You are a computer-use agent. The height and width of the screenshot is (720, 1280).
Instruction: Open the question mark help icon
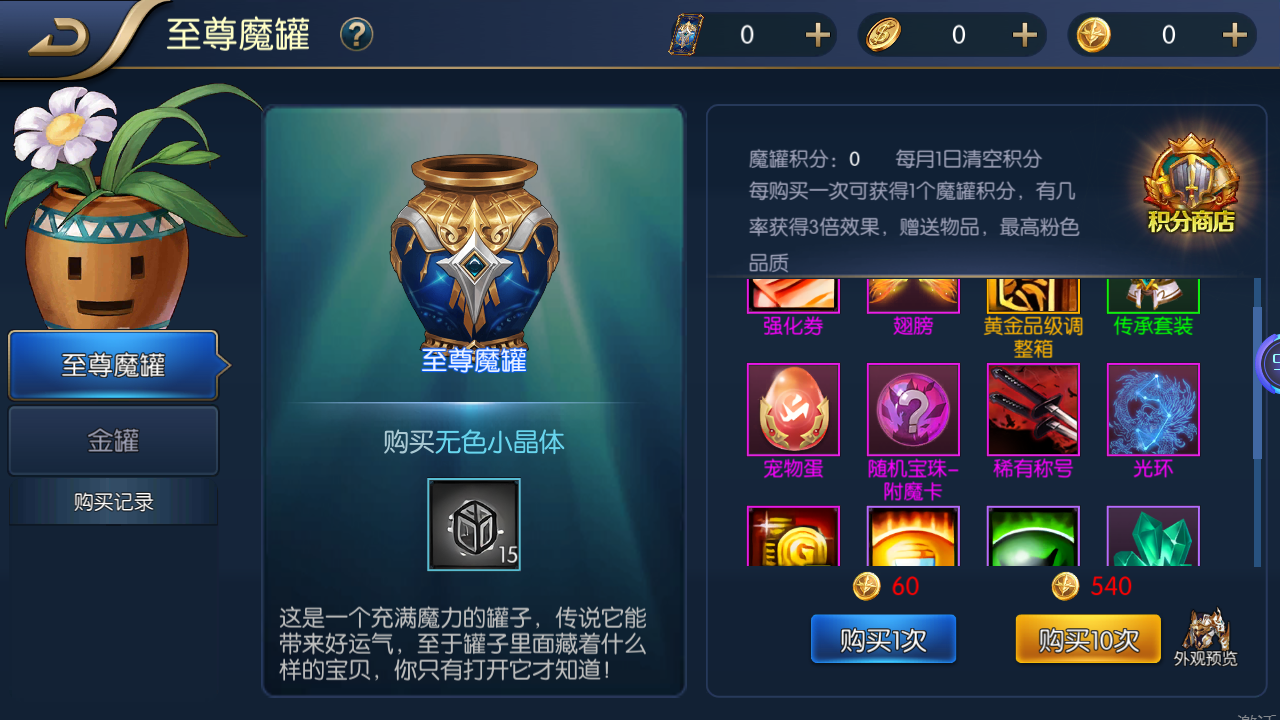(356, 35)
